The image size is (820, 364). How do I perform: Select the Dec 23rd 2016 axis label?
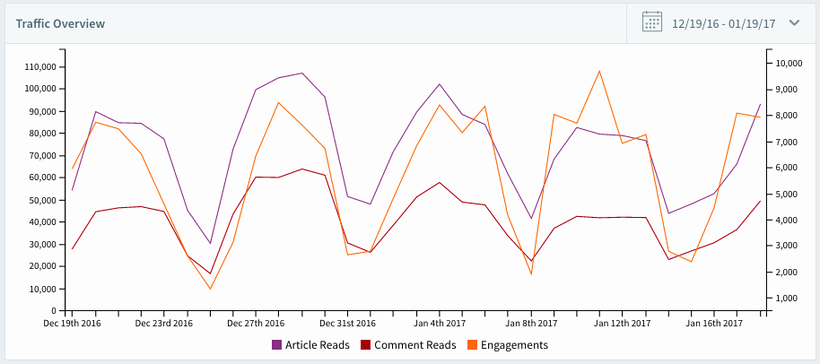pos(164,323)
